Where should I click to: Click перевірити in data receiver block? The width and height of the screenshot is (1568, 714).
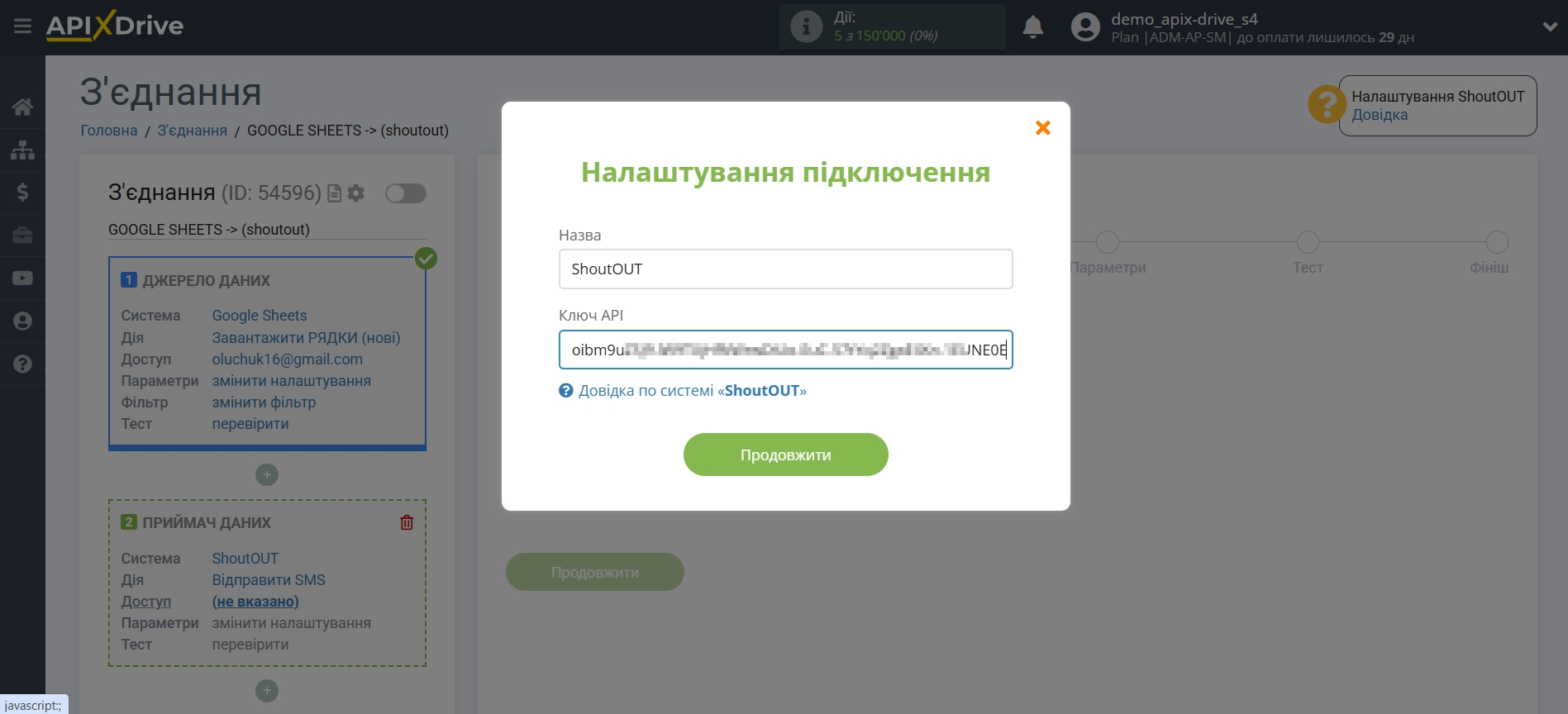[x=250, y=645]
